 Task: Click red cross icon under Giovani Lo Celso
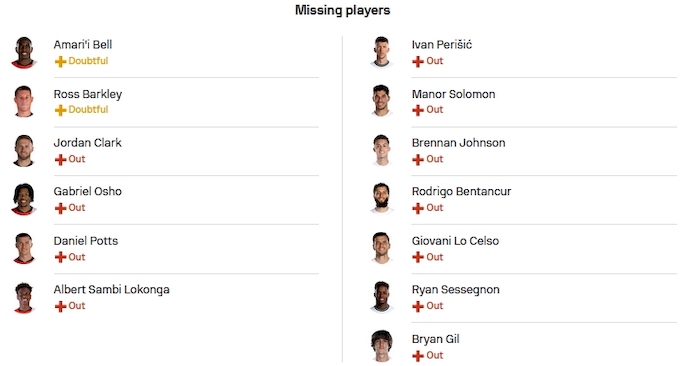(x=418, y=257)
